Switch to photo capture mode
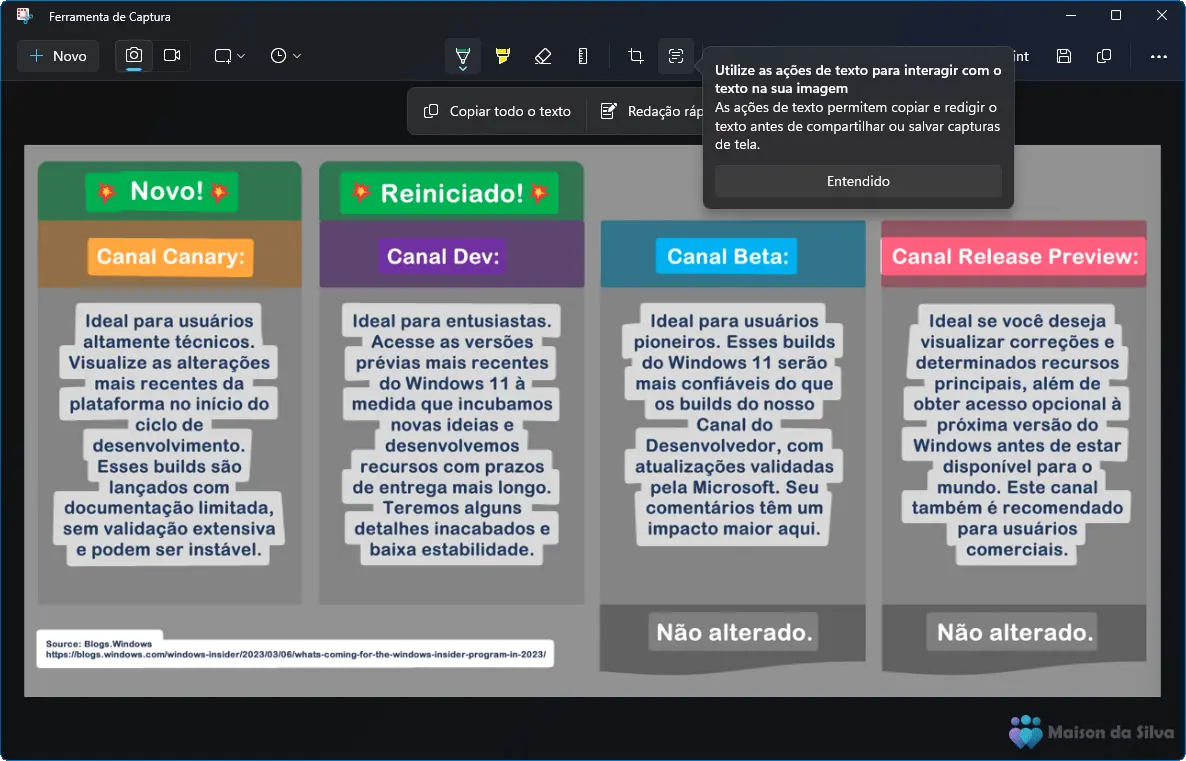1186x761 pixels. coord(134,56)
